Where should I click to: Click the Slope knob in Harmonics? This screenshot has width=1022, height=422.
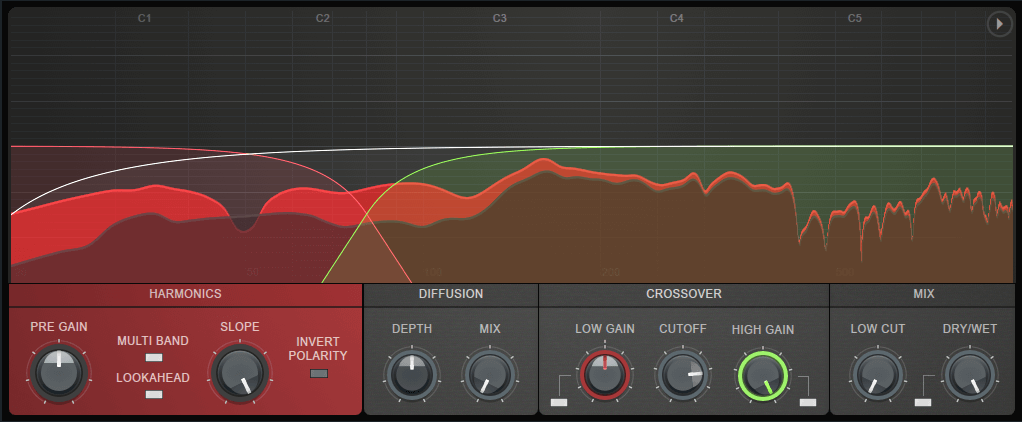(x=239, y=374)
